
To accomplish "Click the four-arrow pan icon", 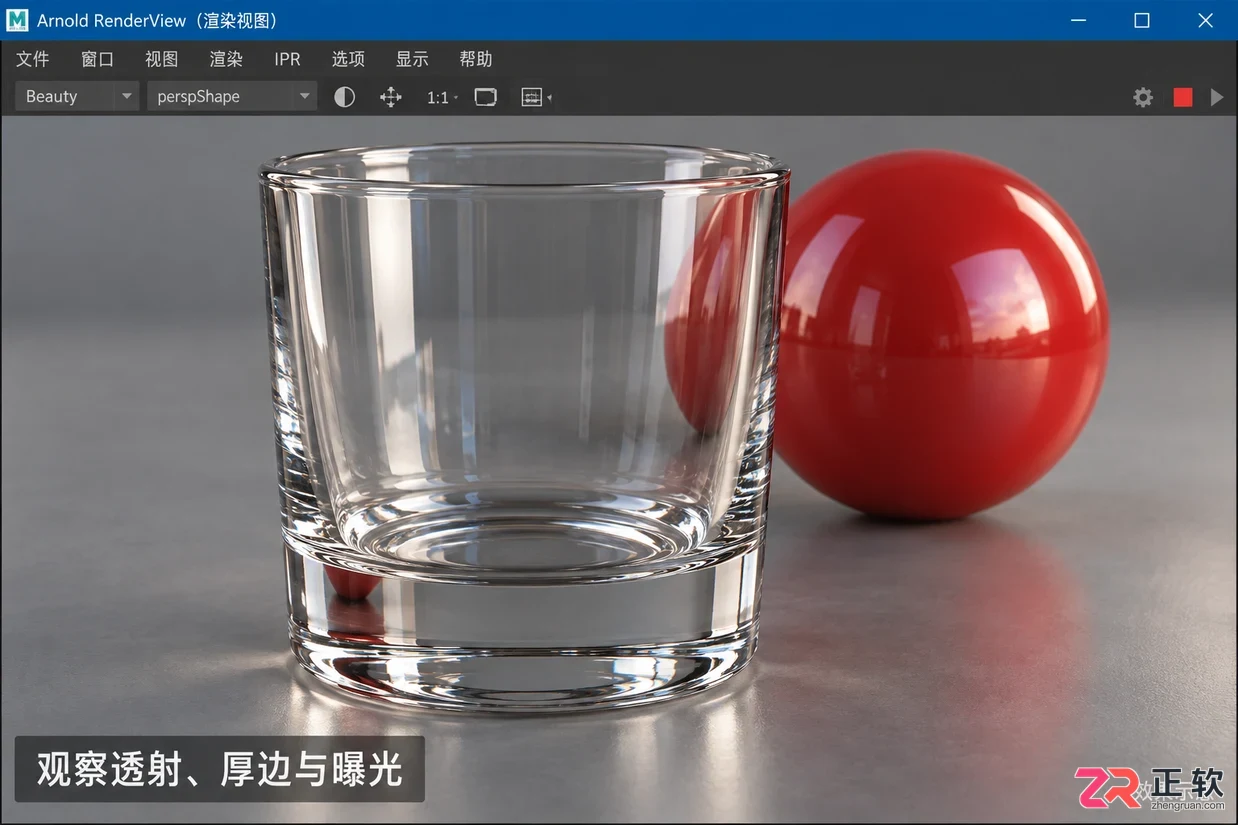I will [391, 97].
